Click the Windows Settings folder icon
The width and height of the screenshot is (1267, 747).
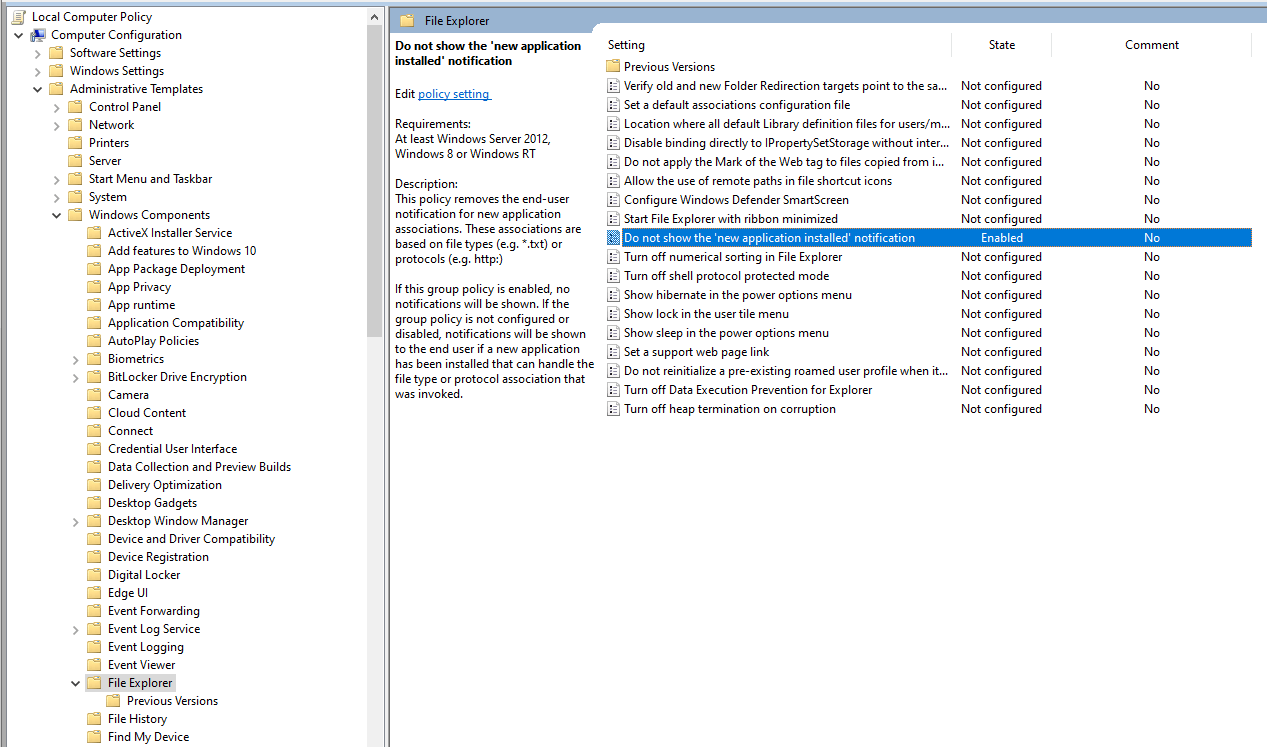(x=57, y=71)
